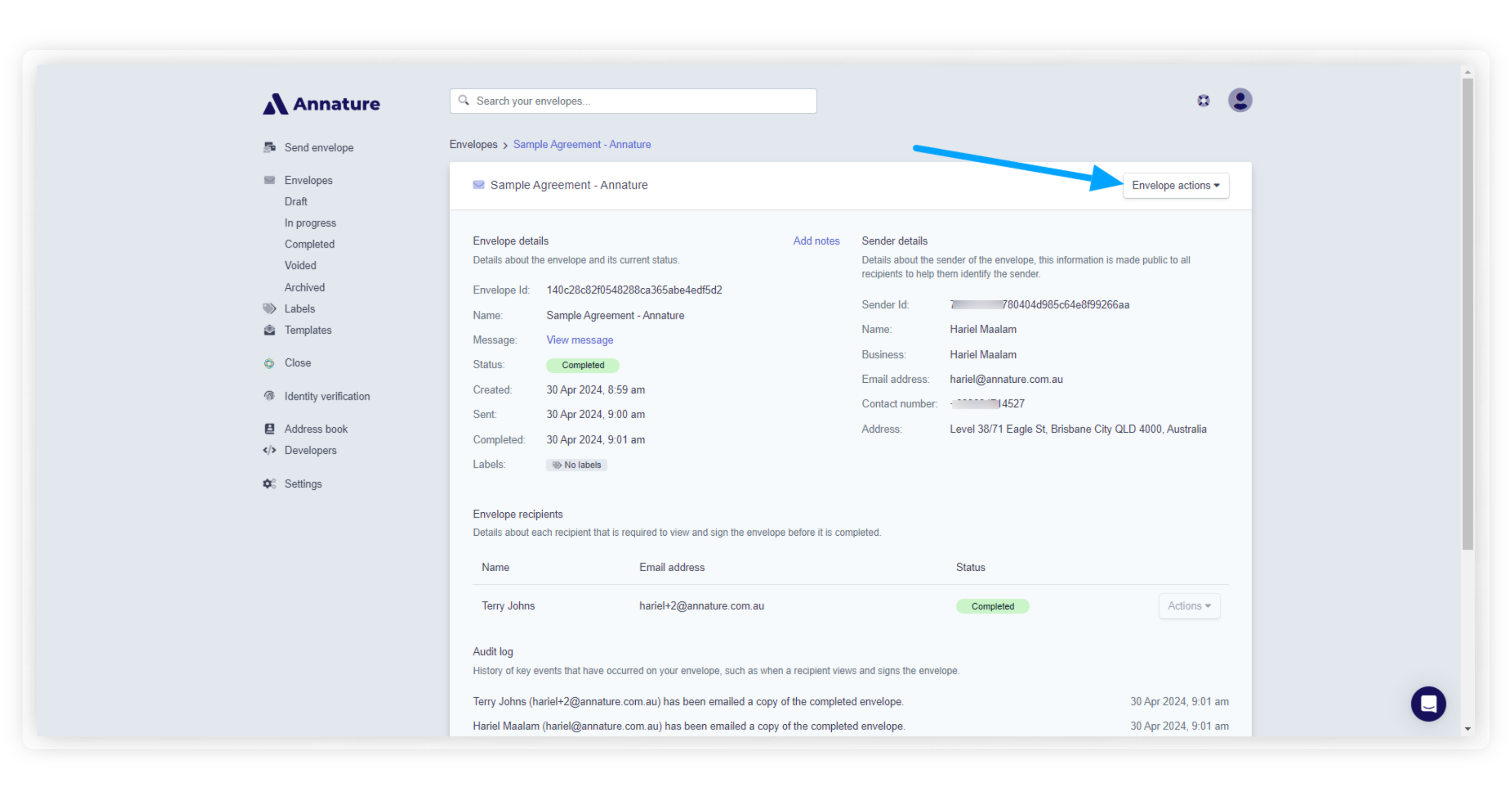The width and height of the screenshot is (1512, 801).
Task: Open the Close menu item
Action: pos(298,363)
